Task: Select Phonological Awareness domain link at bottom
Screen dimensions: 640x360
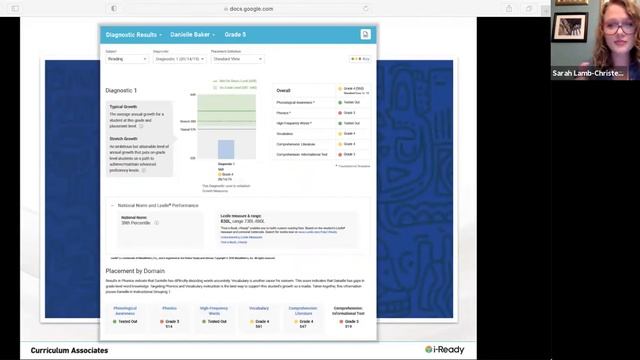Action: 125,311
